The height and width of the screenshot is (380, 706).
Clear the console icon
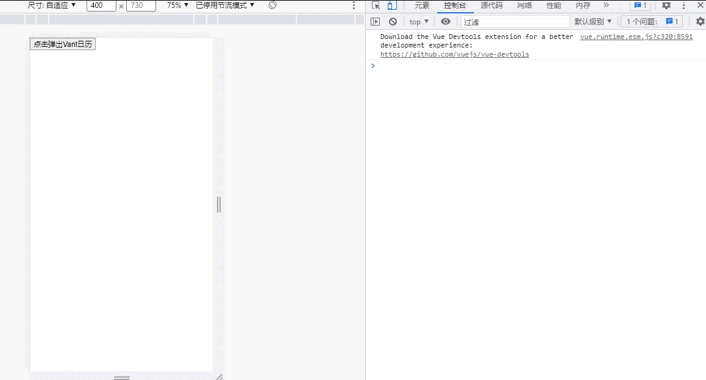click(393, 22)
